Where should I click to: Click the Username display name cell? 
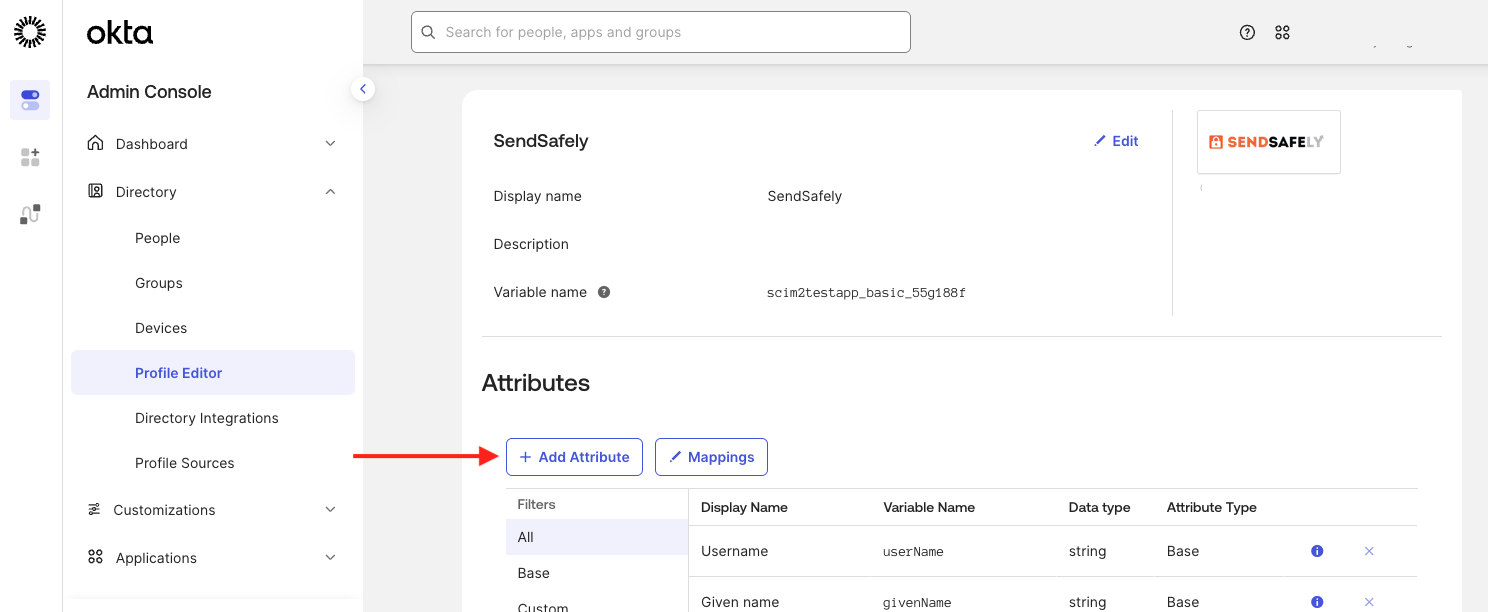click(x=735, y=551)
